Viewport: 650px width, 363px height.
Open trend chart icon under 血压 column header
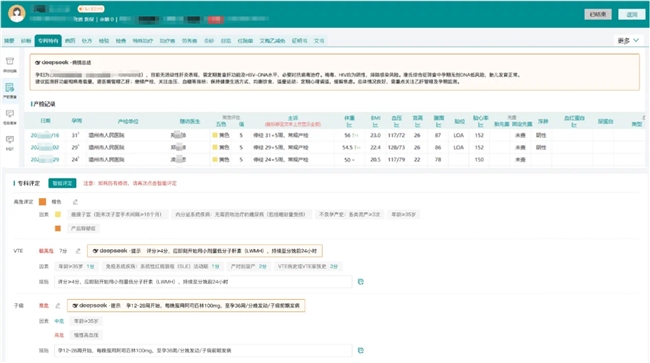[x=396, y=125]
